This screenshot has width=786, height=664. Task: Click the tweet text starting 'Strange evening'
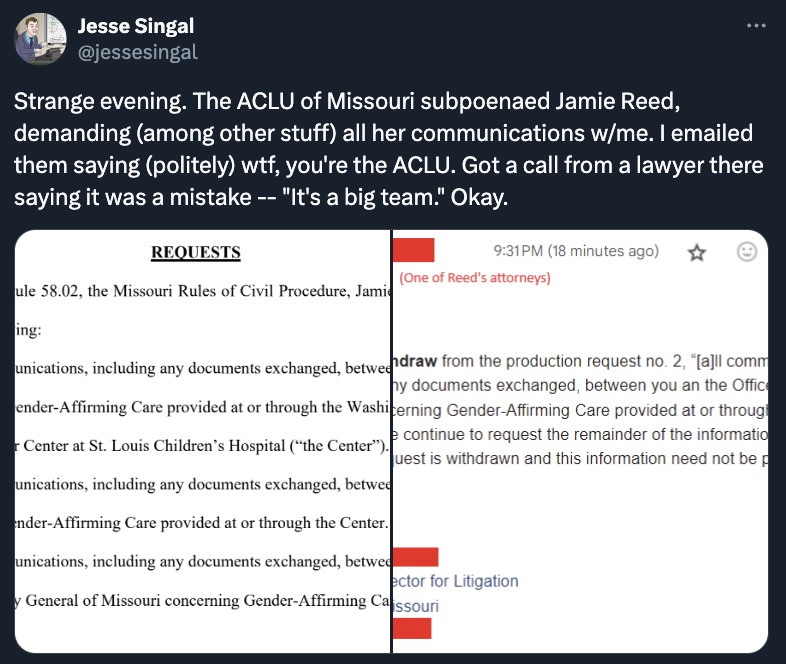pos(388,149)
